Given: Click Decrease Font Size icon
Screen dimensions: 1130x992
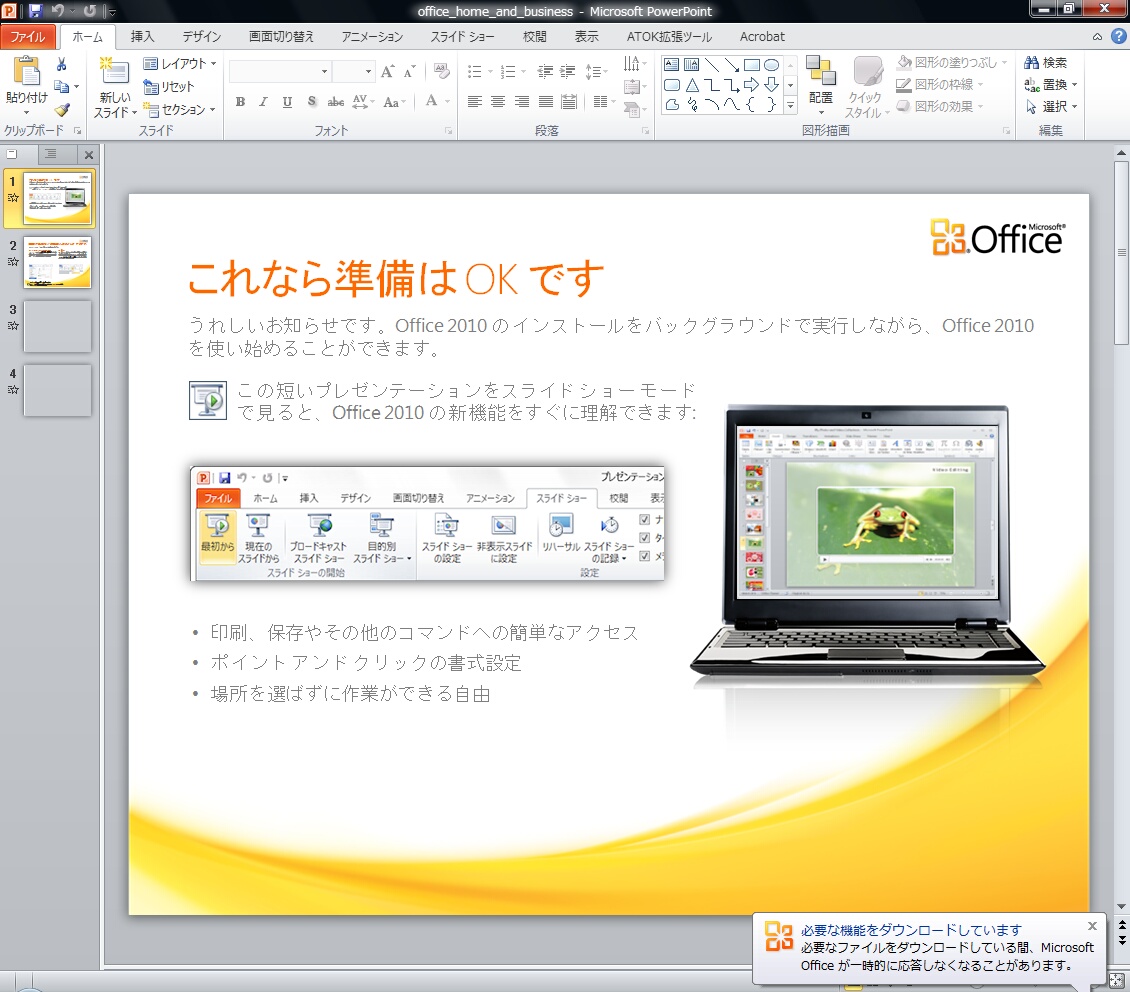Looking at the screenshot, I should click(409, 71).
